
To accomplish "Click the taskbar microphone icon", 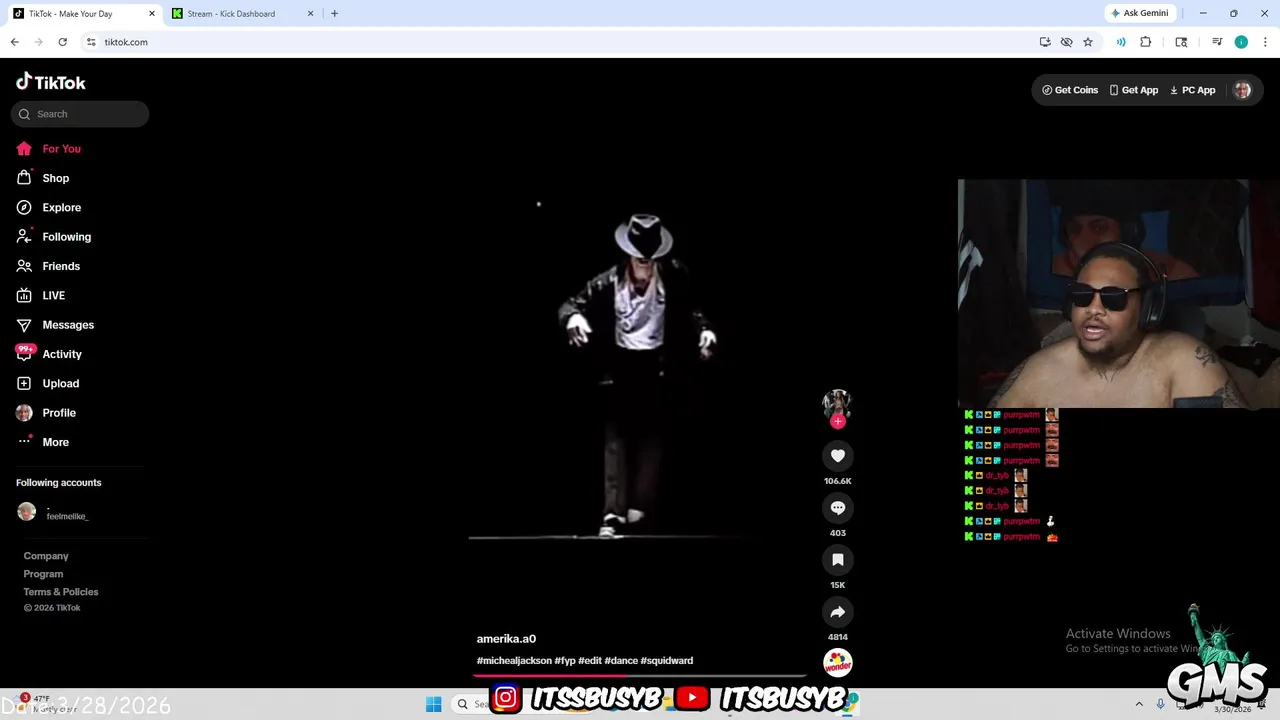I will click(1160, 704).
